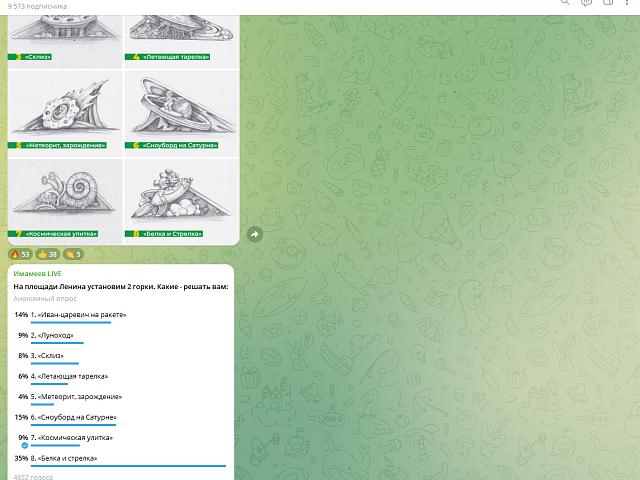Open the channel comments icon
The height and width of the screenshot is (480, 640).
[586, 3]
